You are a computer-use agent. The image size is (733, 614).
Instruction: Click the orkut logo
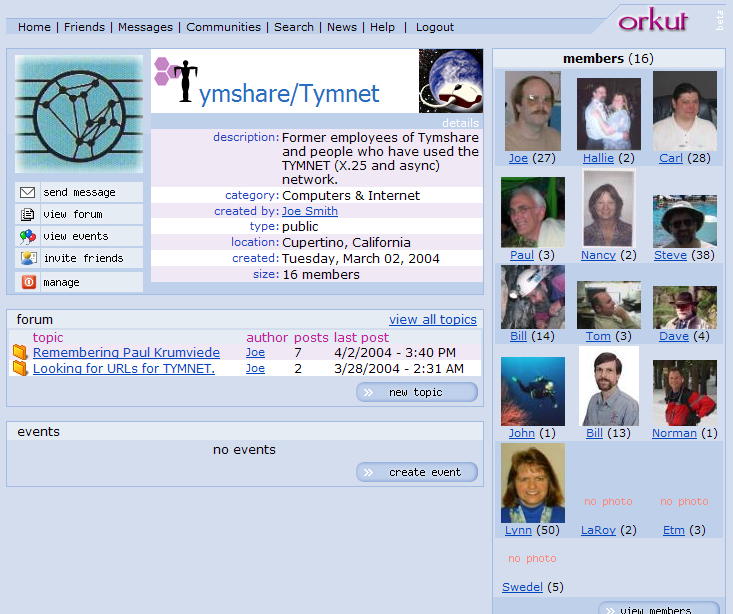653,21
